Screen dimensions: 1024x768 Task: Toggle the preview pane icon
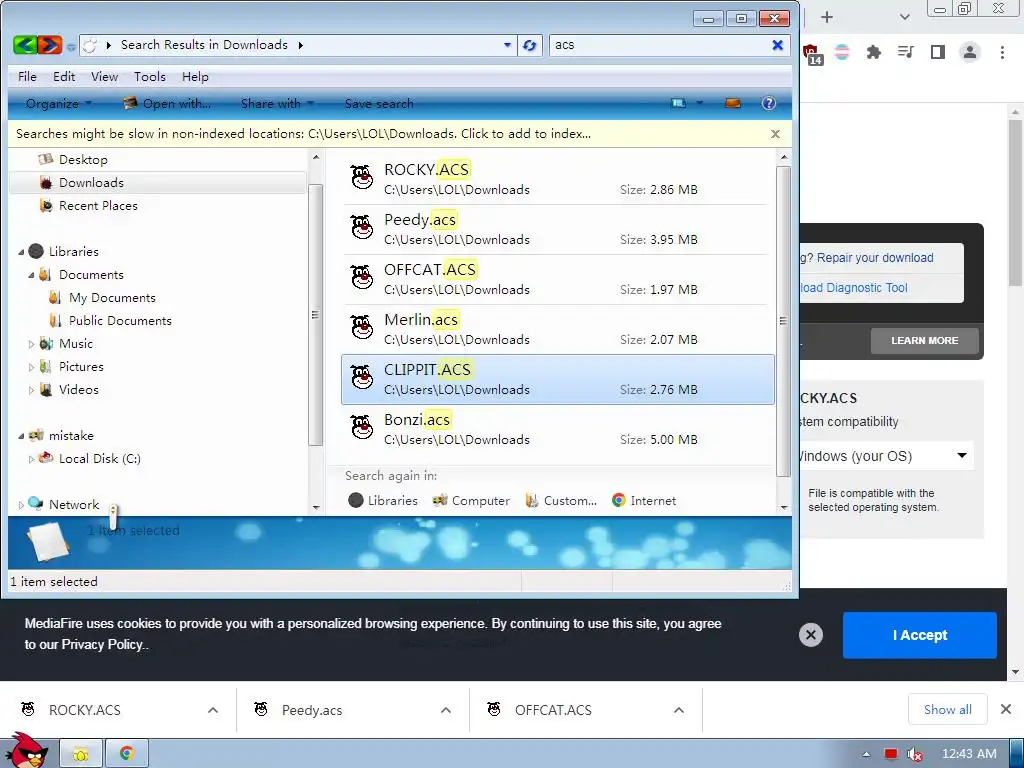(733, 103)
